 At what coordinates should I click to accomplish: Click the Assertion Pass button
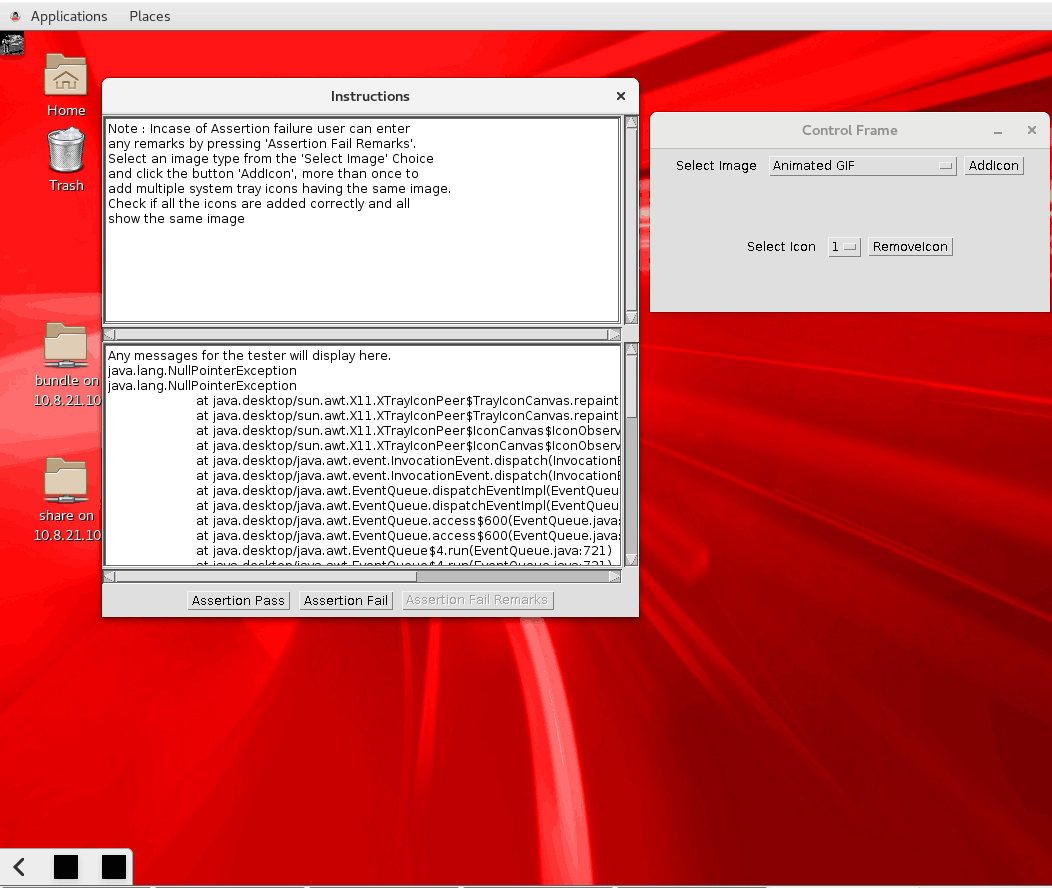coord(239,601)
